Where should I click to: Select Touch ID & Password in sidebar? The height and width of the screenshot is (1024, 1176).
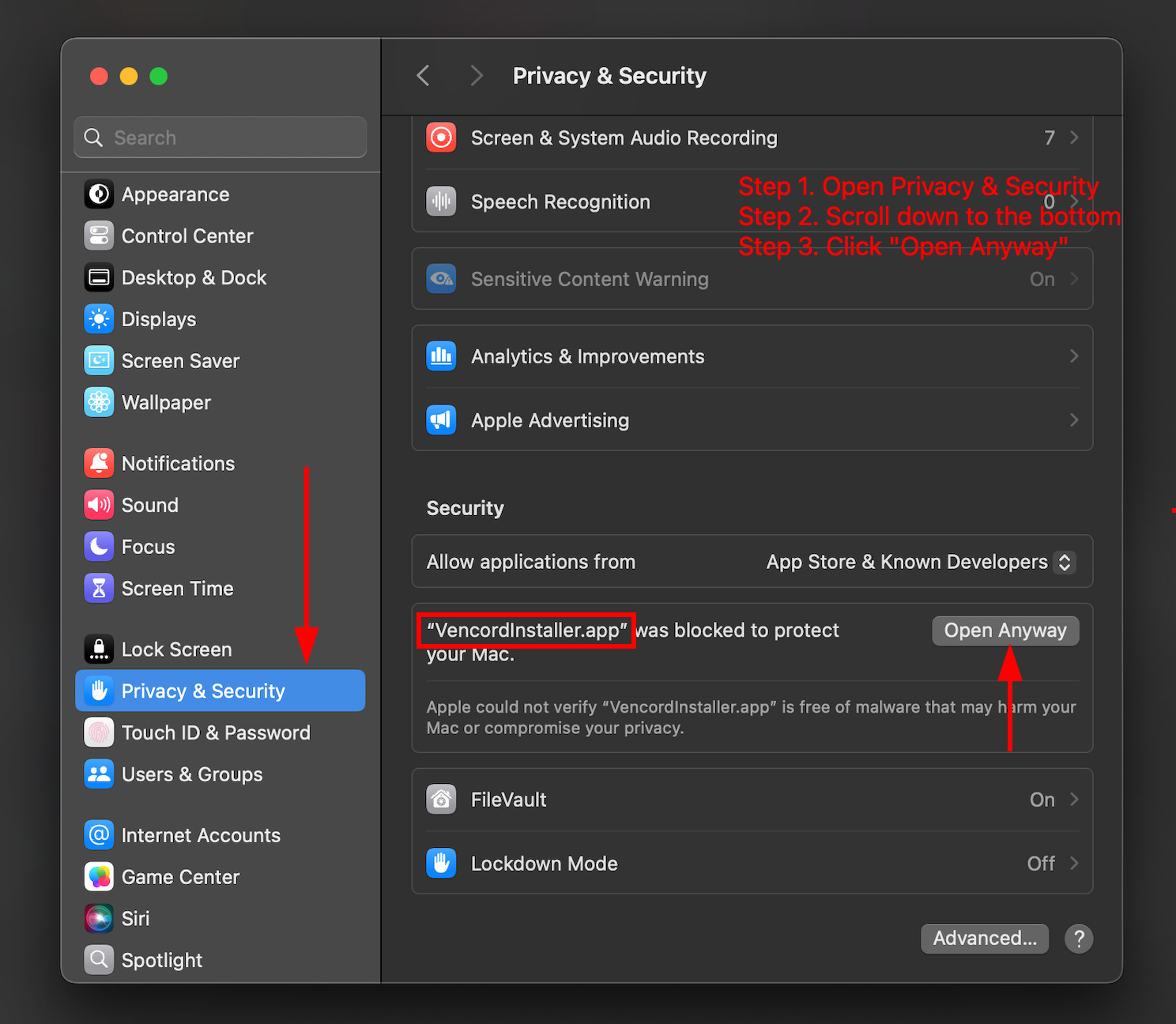(215, 733)
